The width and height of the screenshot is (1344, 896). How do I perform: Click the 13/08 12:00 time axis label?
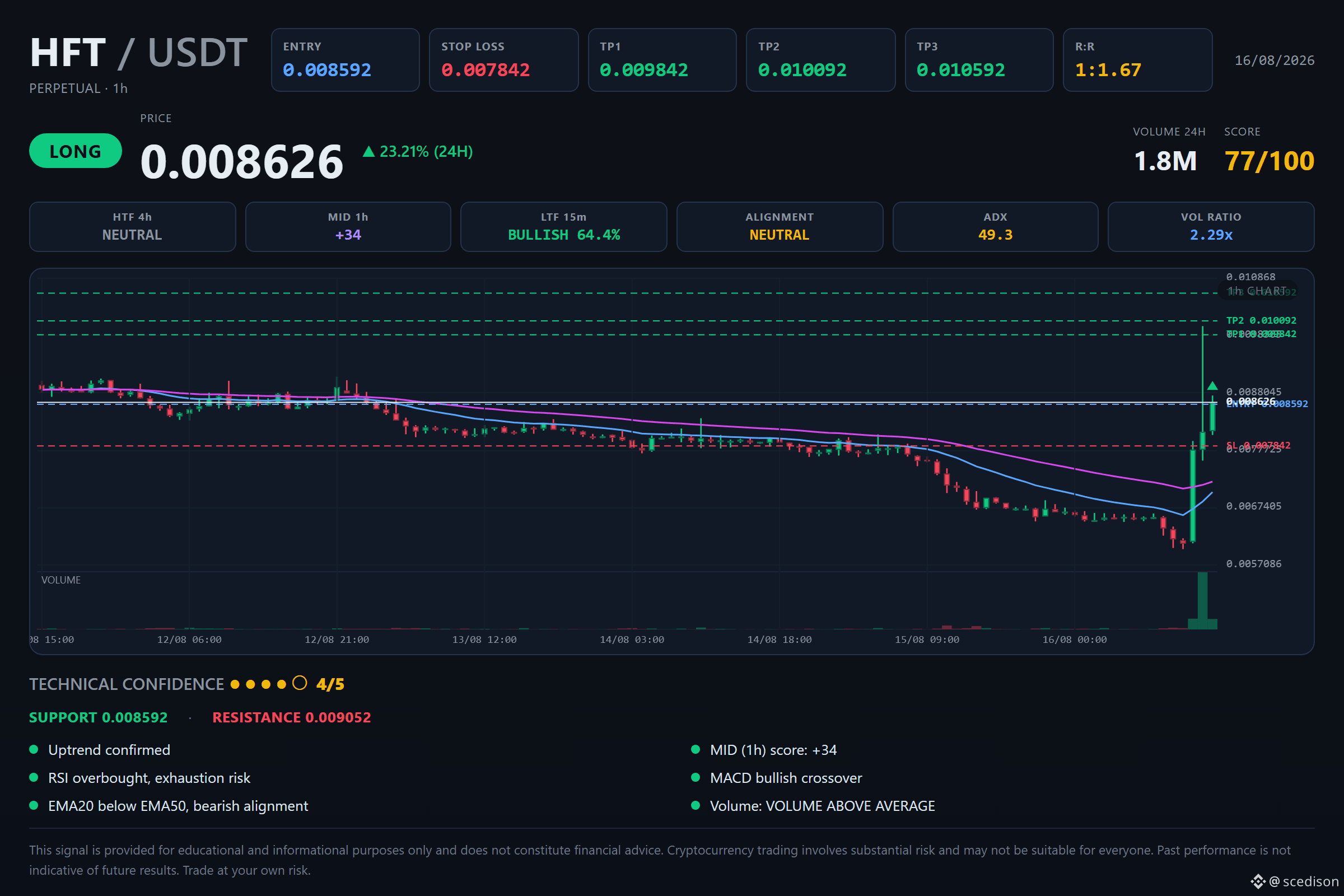(x=484, y=640)
